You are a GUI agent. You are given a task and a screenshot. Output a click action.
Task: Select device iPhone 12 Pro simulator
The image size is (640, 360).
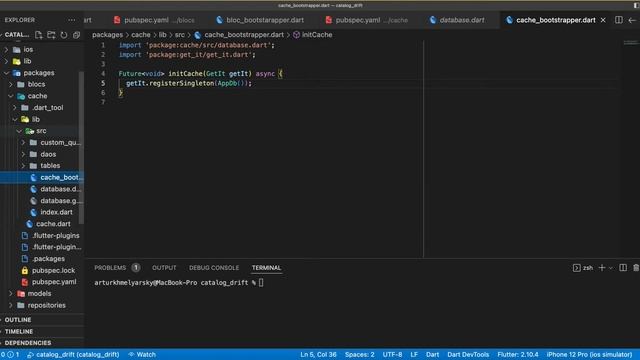589,355
